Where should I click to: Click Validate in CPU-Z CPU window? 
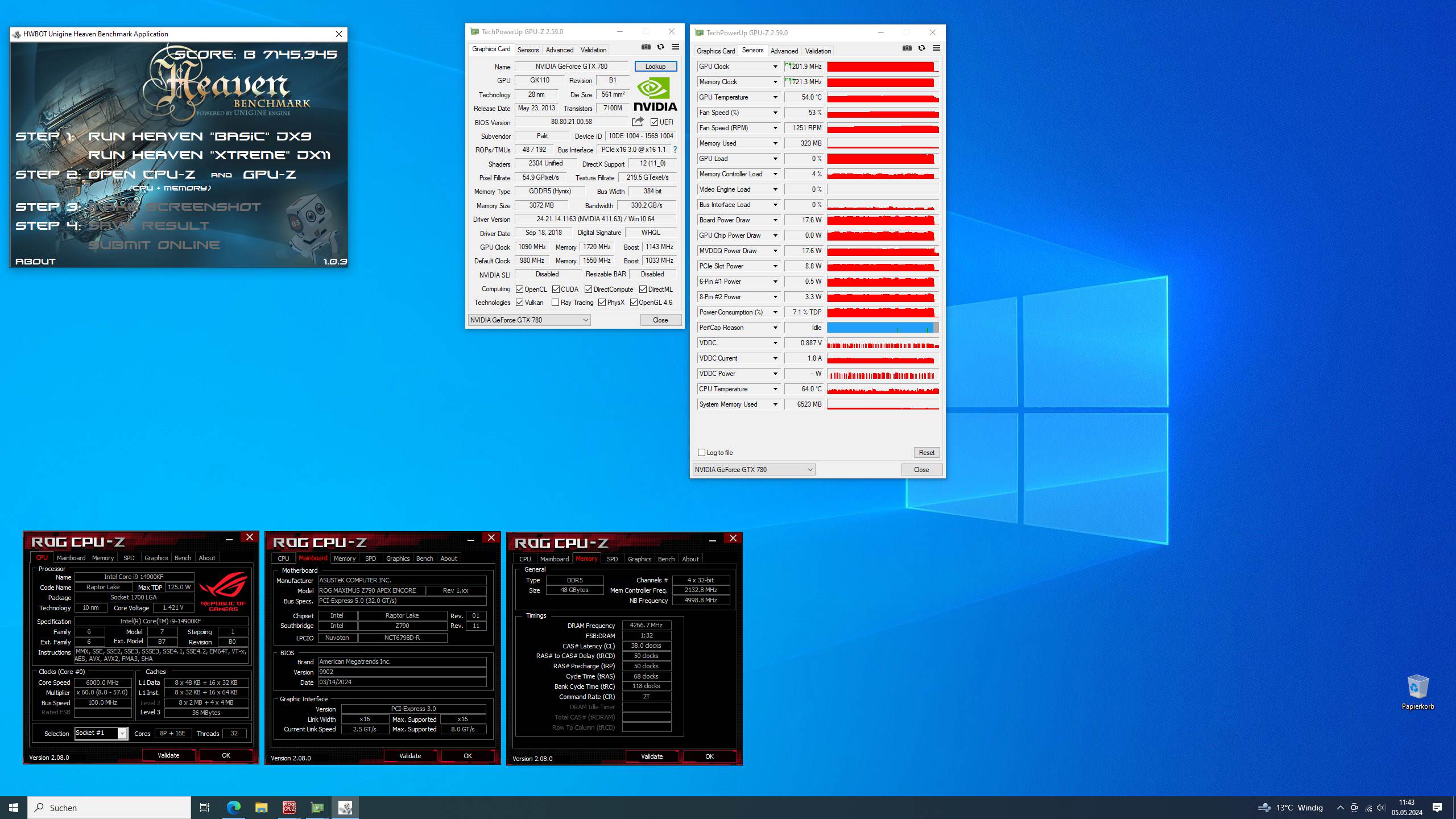[x=168, y=755]
